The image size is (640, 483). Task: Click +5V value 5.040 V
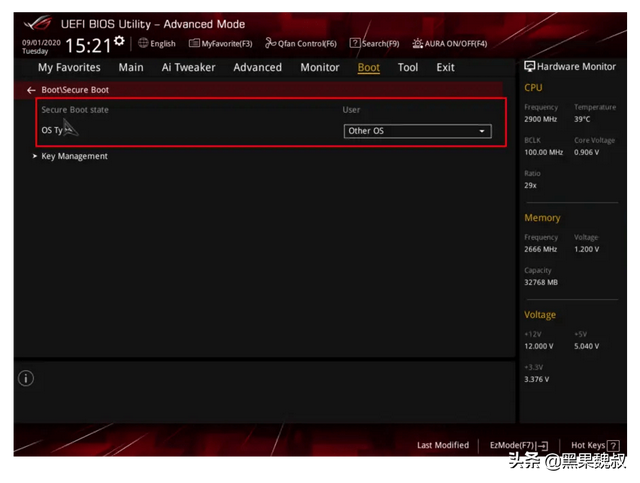coord(587,346)
